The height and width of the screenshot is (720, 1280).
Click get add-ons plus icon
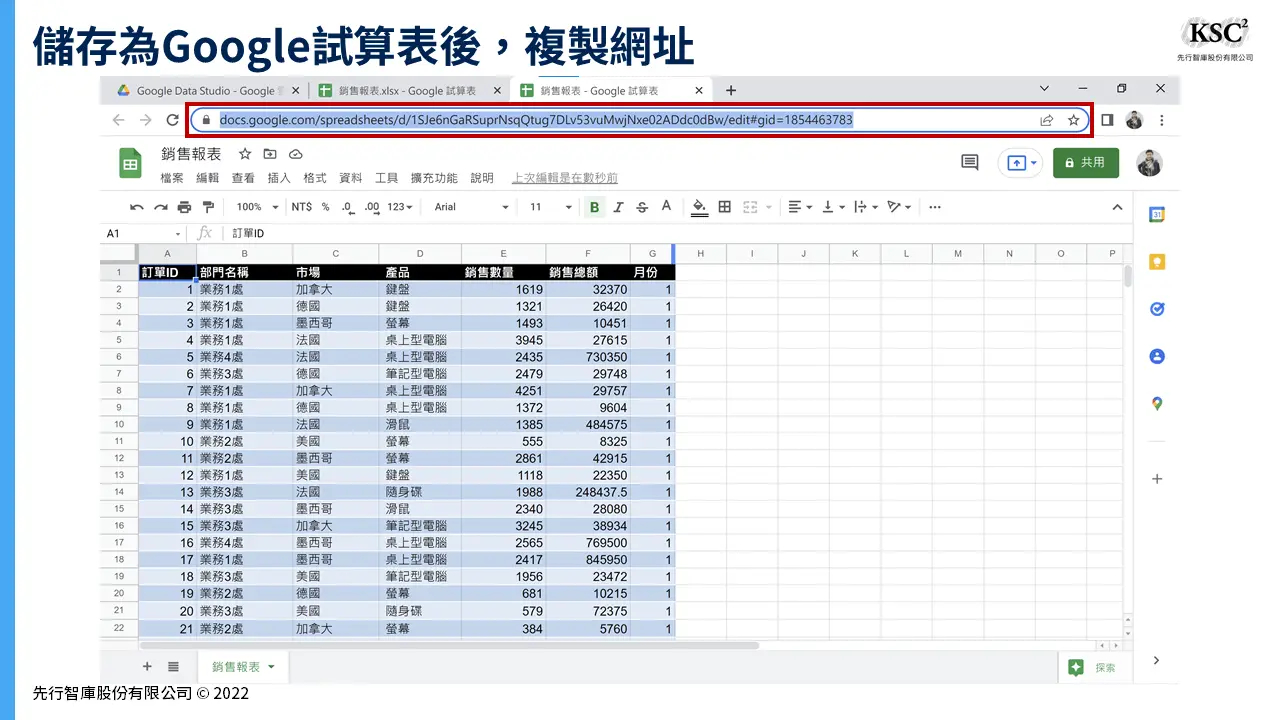(1157, 479)
